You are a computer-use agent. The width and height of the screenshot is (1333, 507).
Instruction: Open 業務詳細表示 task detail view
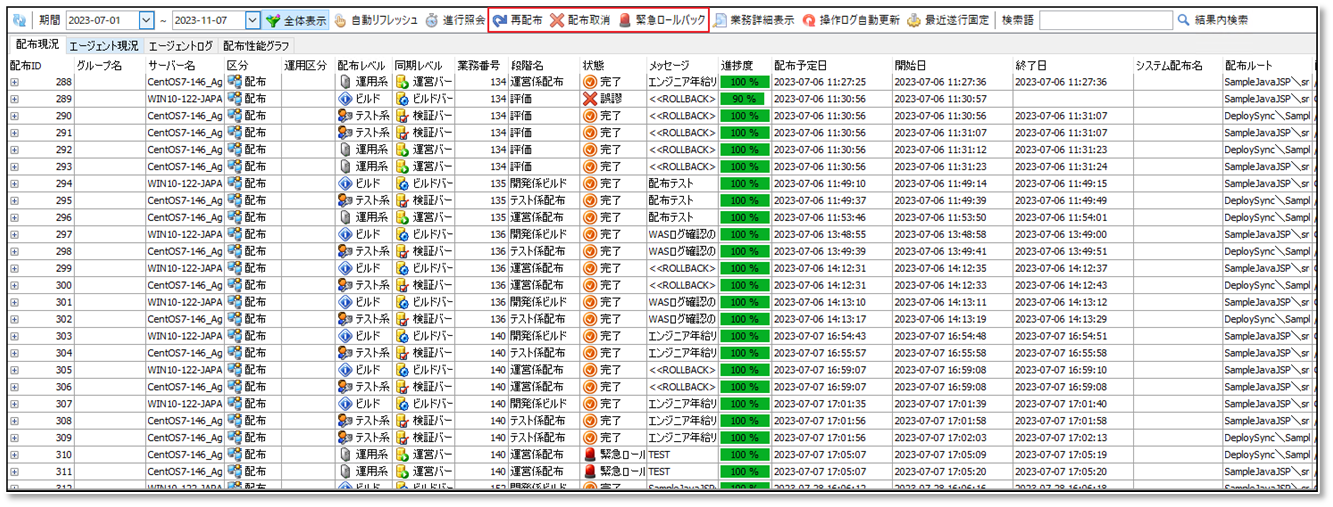tap(720, 20)
